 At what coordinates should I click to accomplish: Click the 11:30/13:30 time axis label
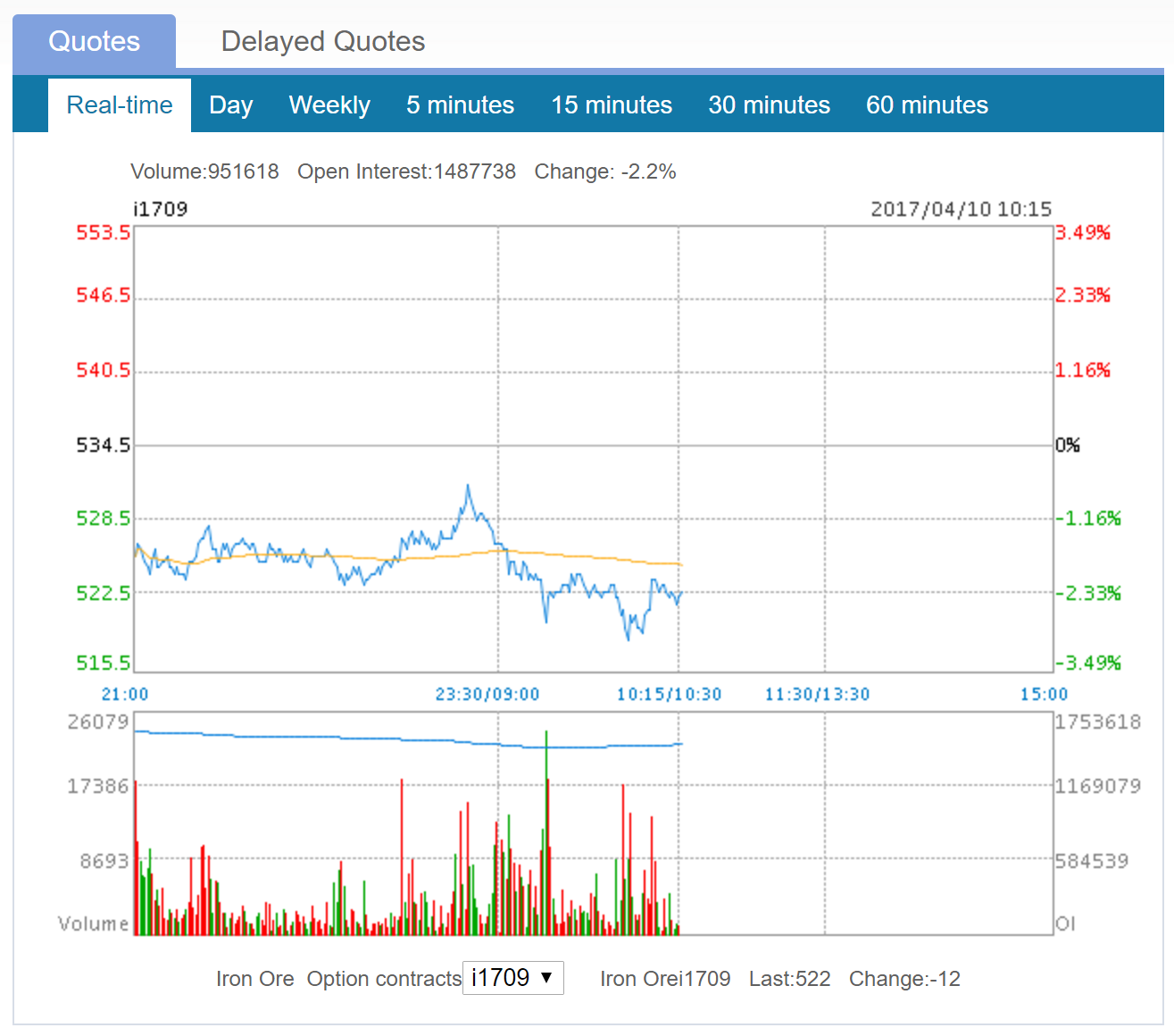pos(817,694)
